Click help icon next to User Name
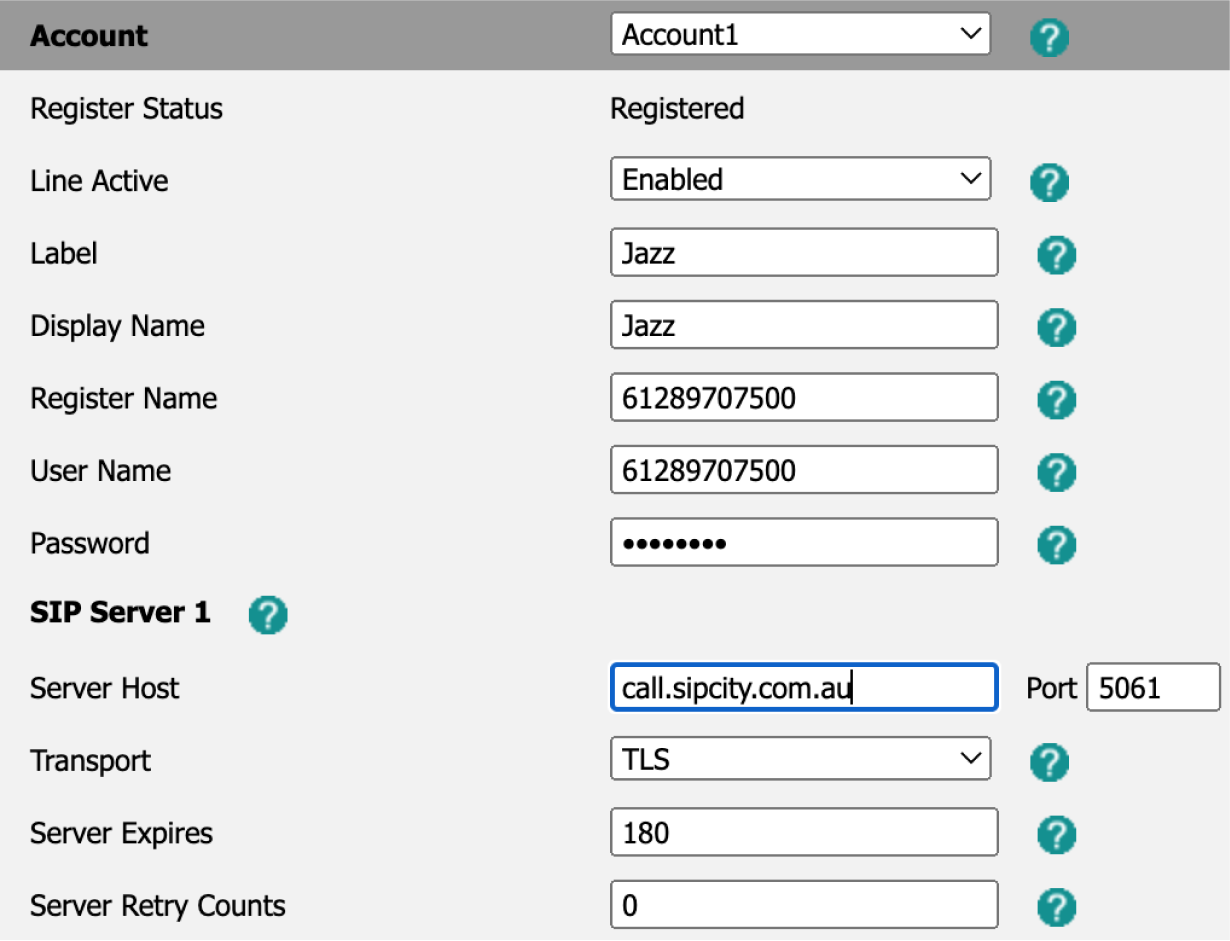Viewport: 1230px width, 941px height. (1056, 472)
